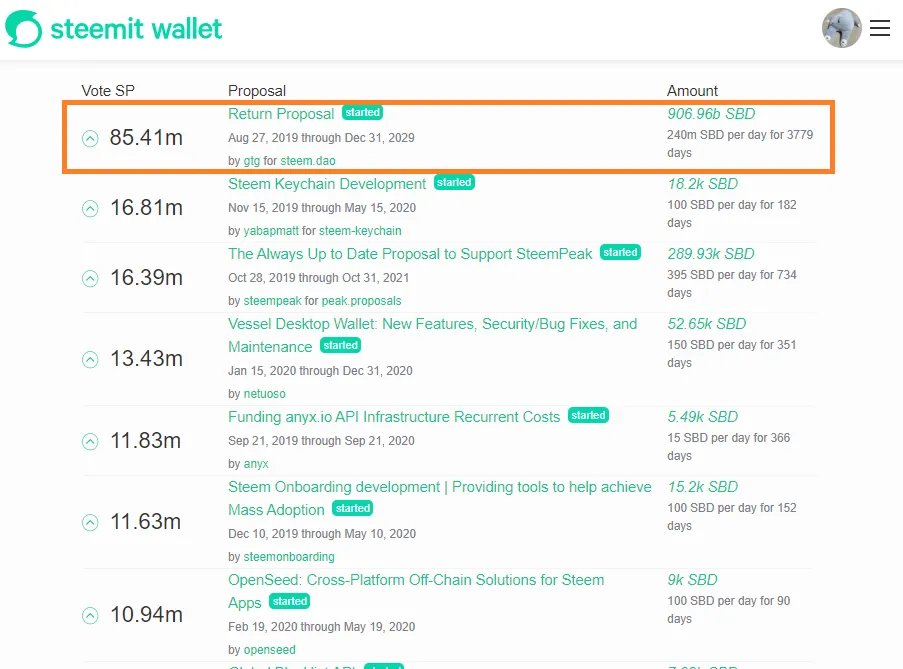
Task: Click the Proposal column header
Action: point(257,91)
